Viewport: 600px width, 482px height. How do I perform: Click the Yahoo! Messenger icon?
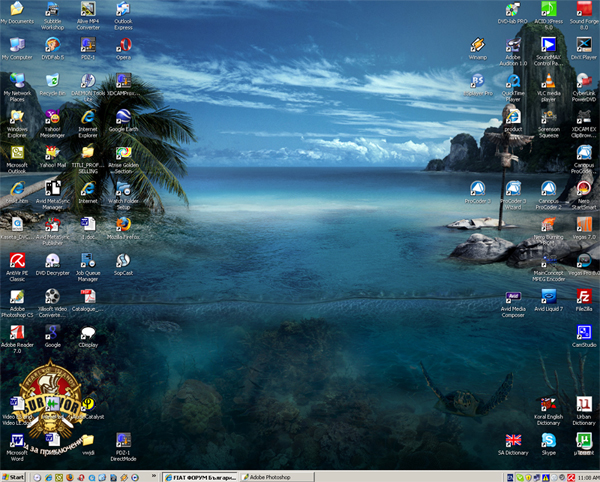[x=52, y=117]
